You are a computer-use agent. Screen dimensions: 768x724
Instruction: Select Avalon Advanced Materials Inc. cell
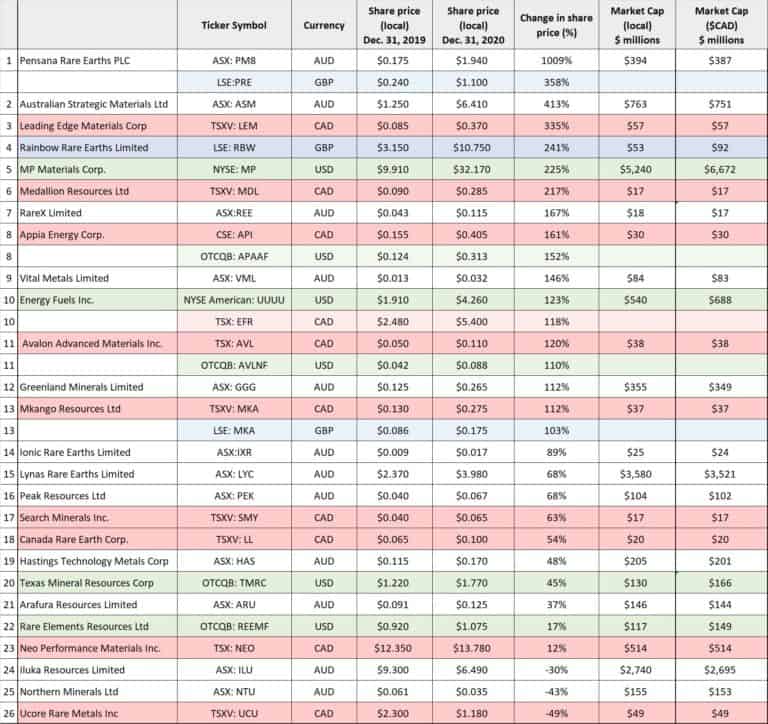(x=97, y=343)
